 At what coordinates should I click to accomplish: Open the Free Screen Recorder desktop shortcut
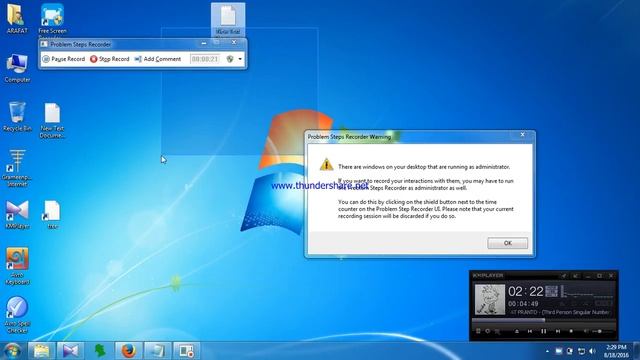[x=52, y=19]
